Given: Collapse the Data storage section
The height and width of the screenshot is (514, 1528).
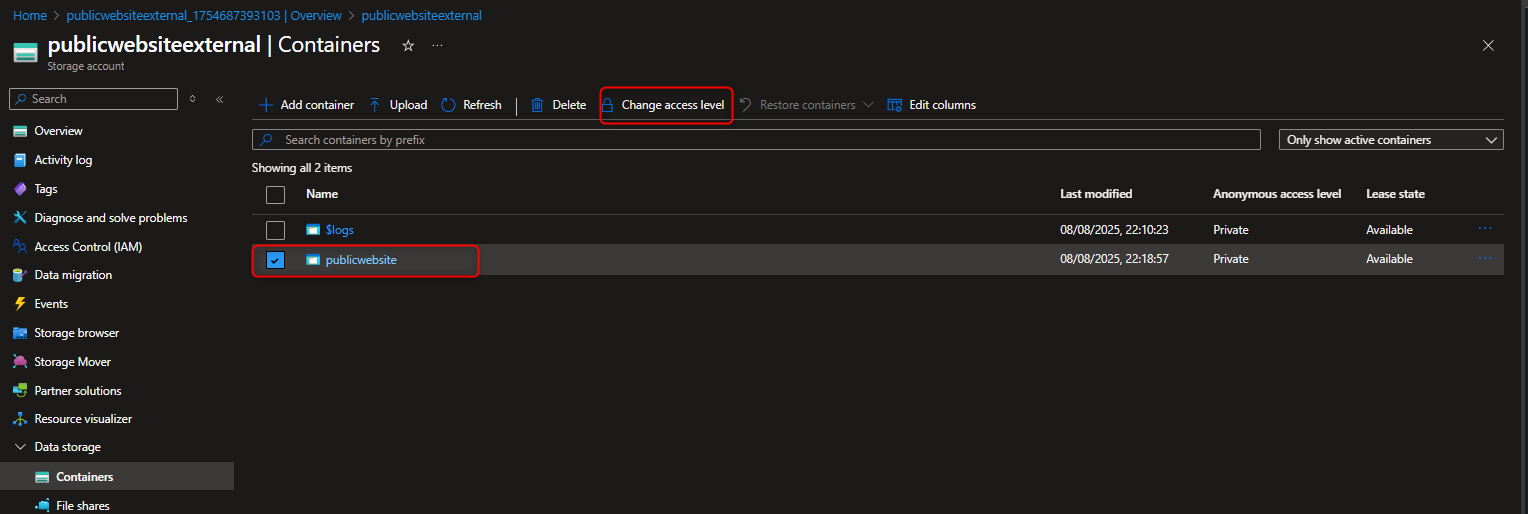Looking at the screenshot, I should coord(20,447).
